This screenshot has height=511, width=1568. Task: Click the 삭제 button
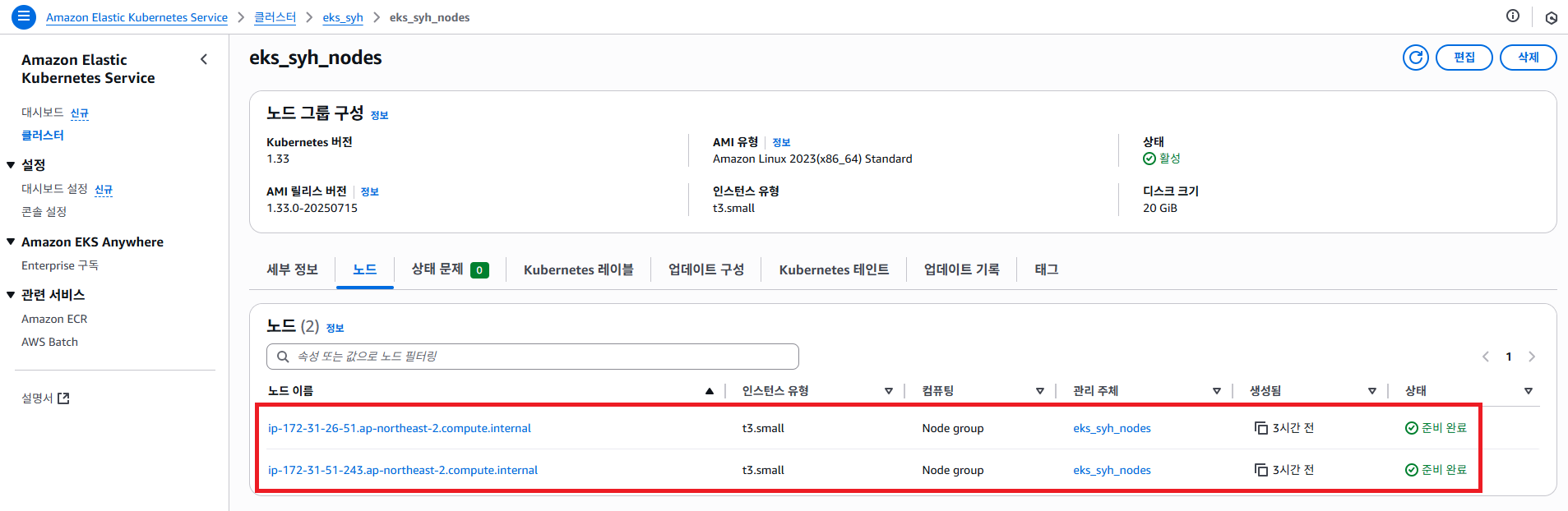(1528, 58)
